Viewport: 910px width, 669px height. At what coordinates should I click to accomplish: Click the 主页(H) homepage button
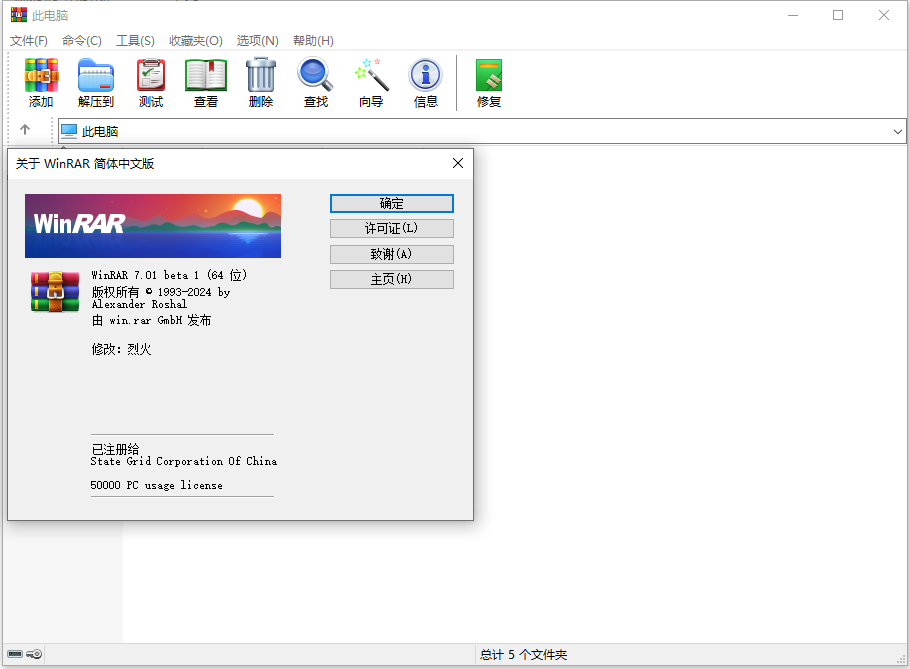tap(391, 280)
